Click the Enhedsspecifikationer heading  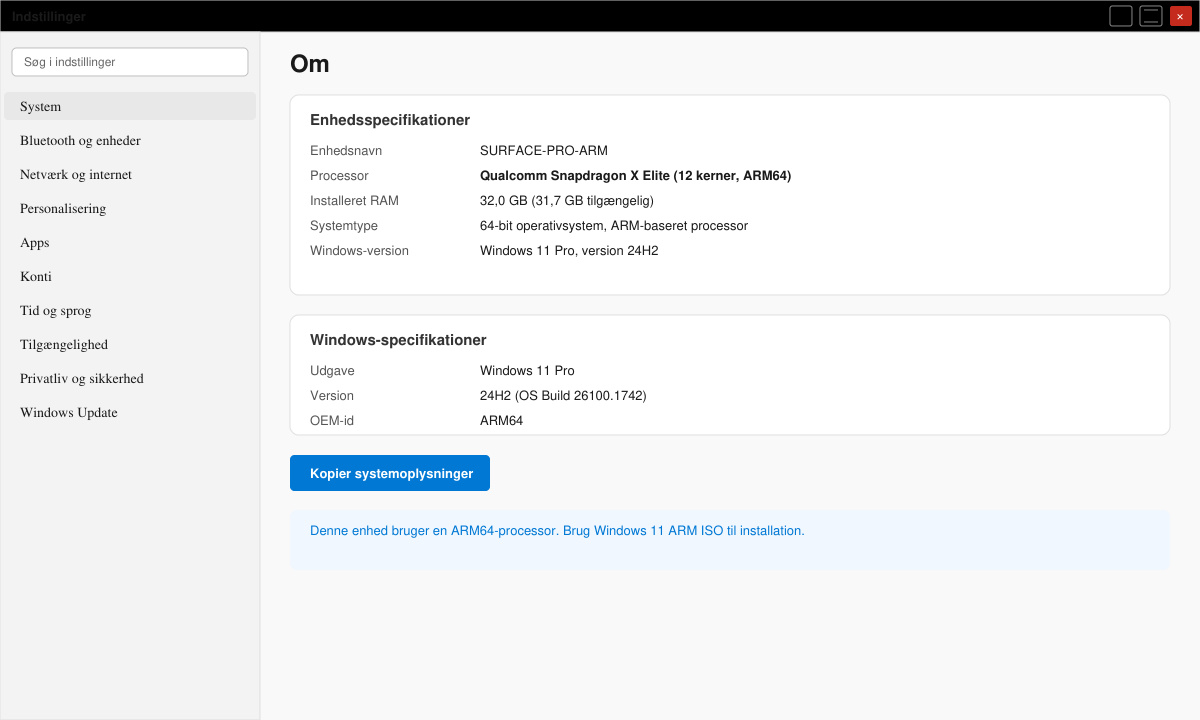[x=390, y=120]
